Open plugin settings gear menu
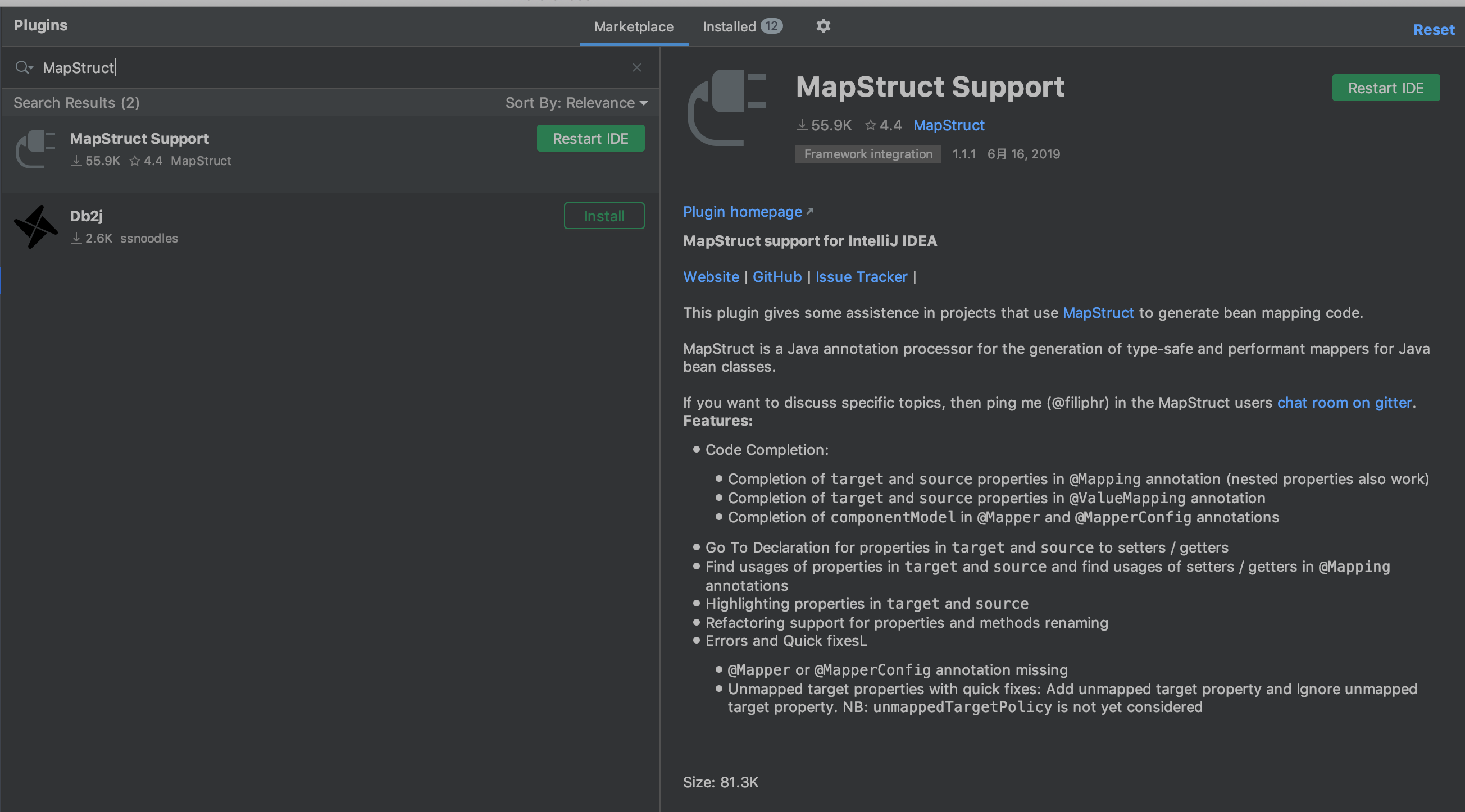The height and width of the screenshot is (812, 1465). coord(823,26)
